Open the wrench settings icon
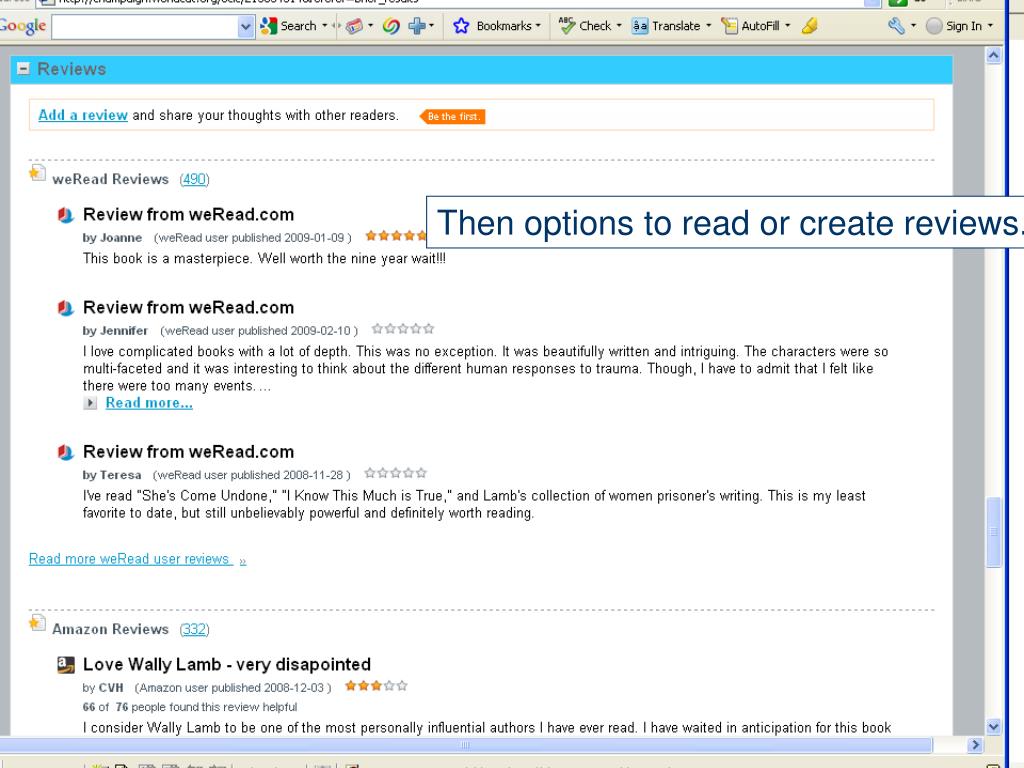The image size is (1024, 768). point(896,26)
